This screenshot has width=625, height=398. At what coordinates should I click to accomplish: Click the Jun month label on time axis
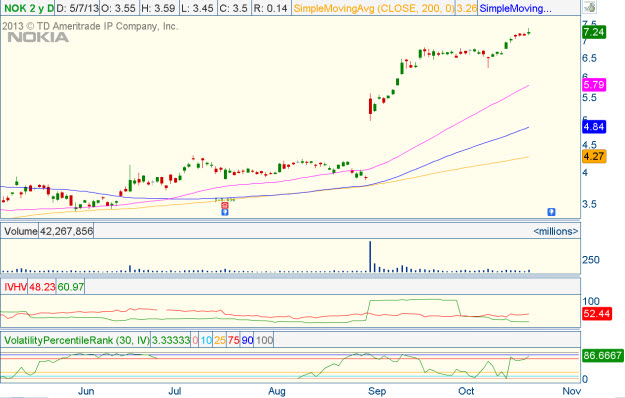click(86, 391)
